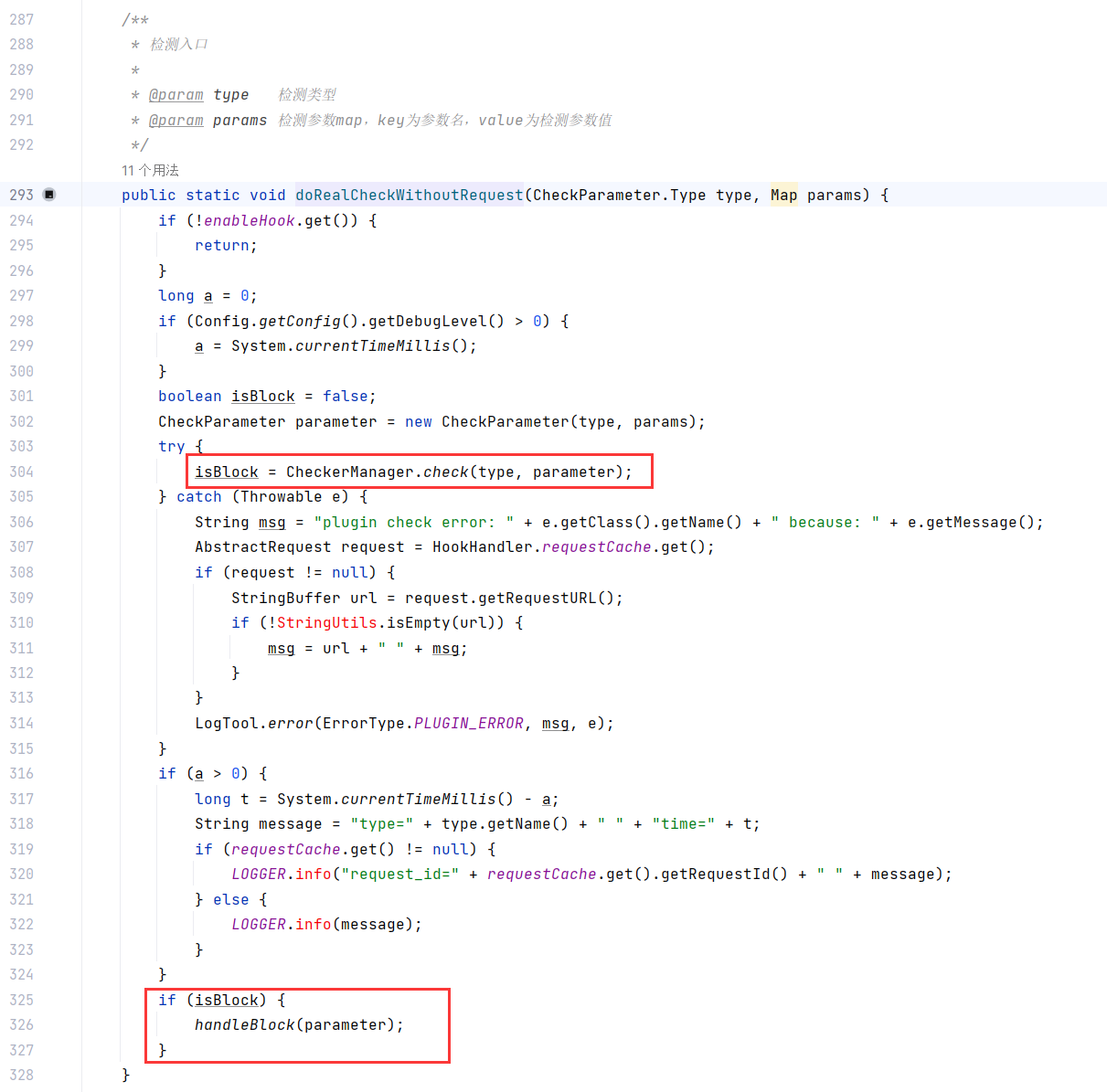Click the return keyword on line 295
The width and height of the screenshot is (1107, 1092).
tap(222, 245)
